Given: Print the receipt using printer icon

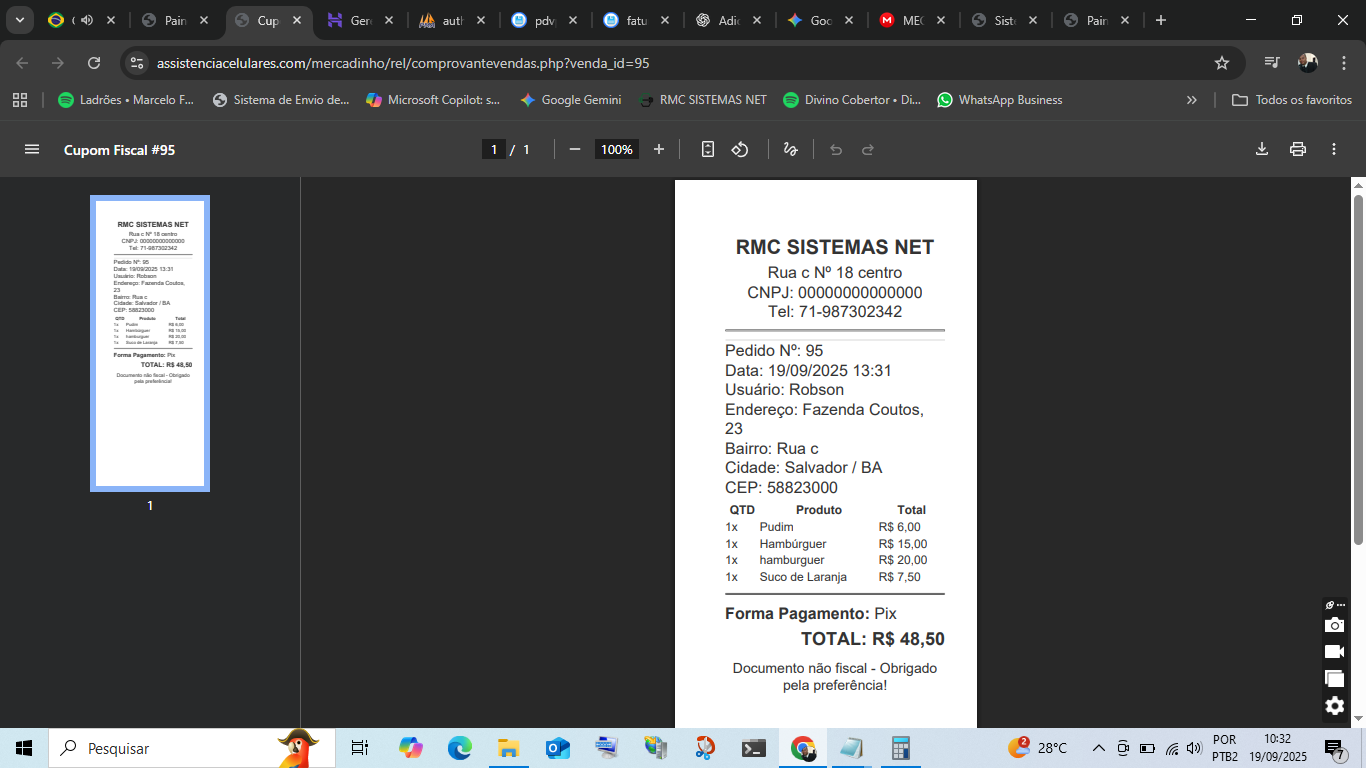Looking at the screenshot, I should tap(1298, 149).
